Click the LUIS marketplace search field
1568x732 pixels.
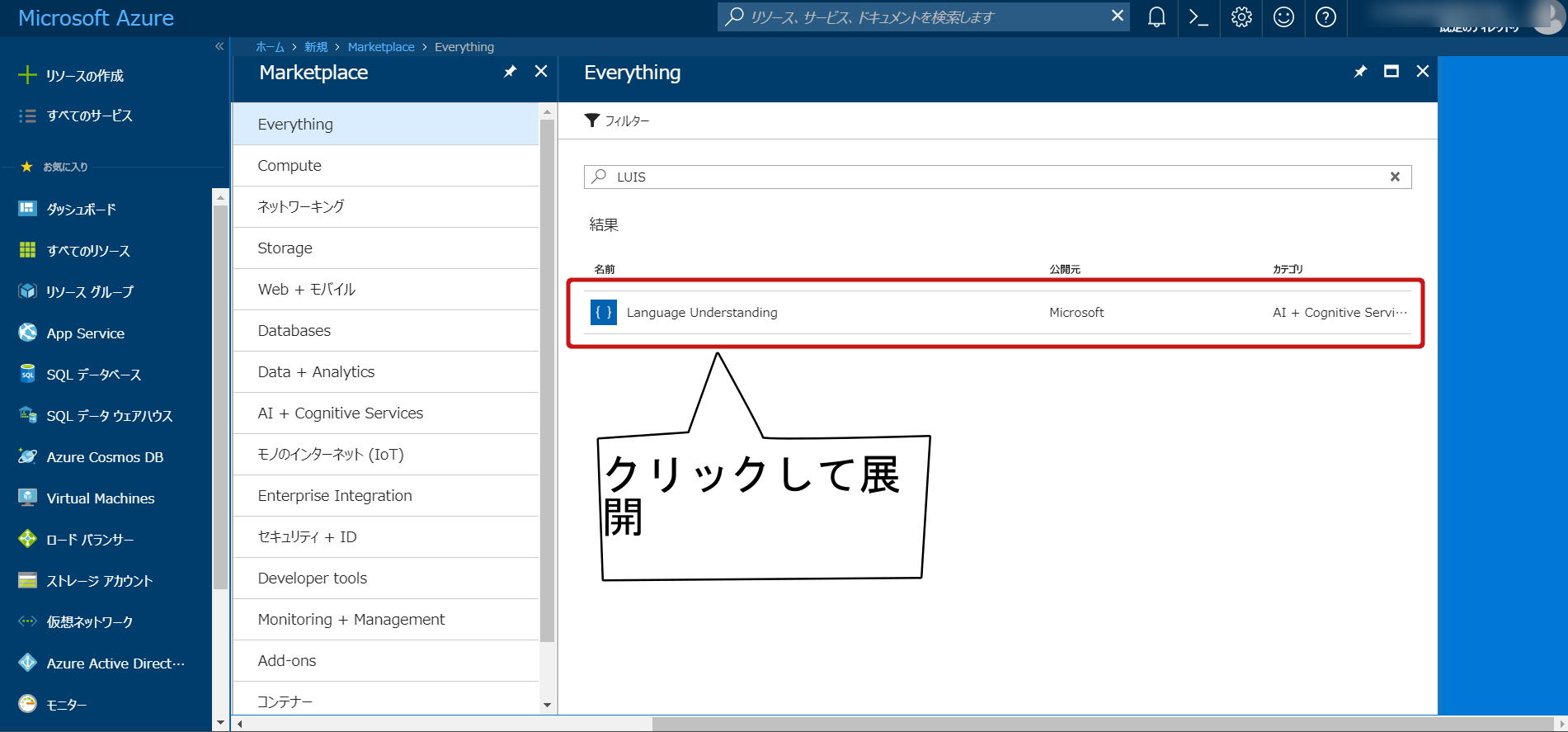pyautogui.click(x=997, y=177)
